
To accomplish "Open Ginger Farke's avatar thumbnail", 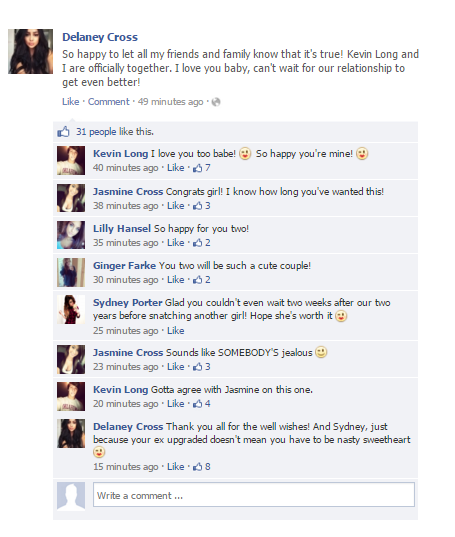I will 71,273.
